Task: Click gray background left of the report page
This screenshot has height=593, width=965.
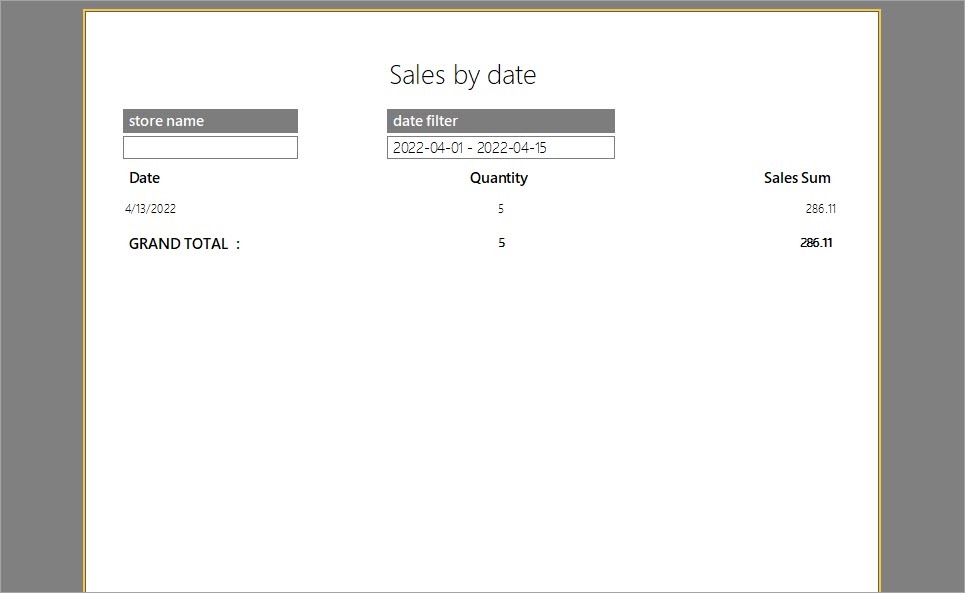Action: coord(40,300)
